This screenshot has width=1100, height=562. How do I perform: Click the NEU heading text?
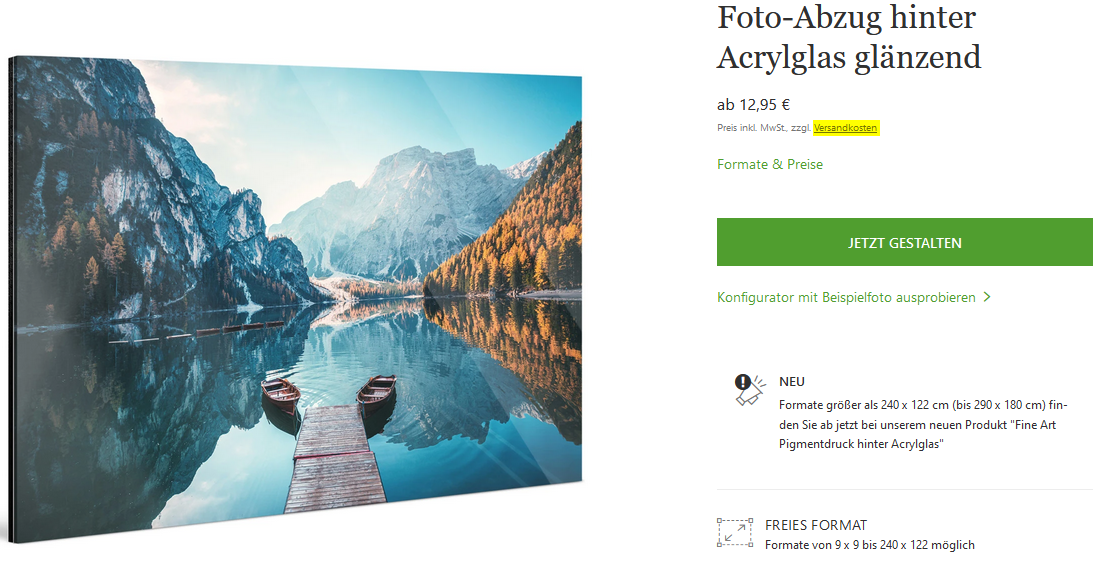792,382
